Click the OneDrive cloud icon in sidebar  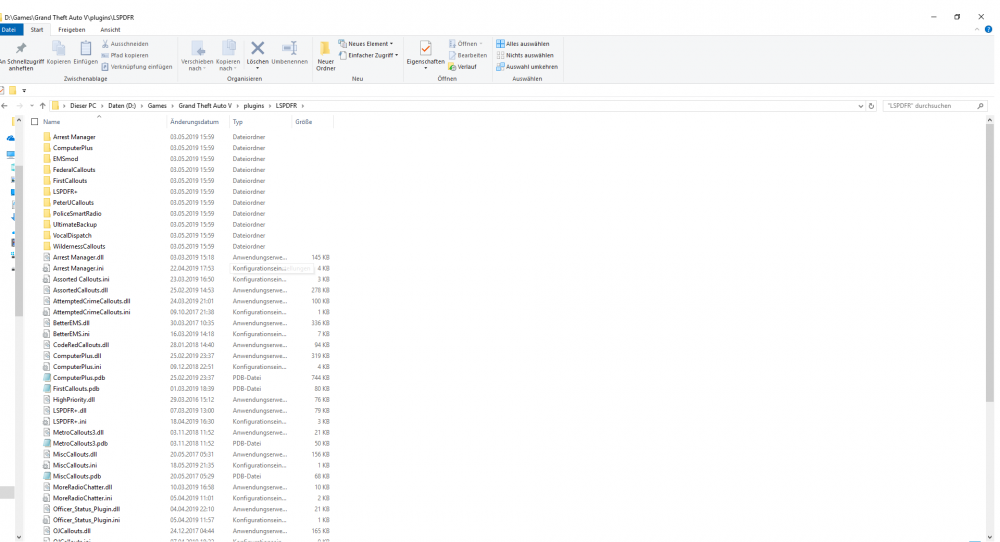(x=11, y=138)
